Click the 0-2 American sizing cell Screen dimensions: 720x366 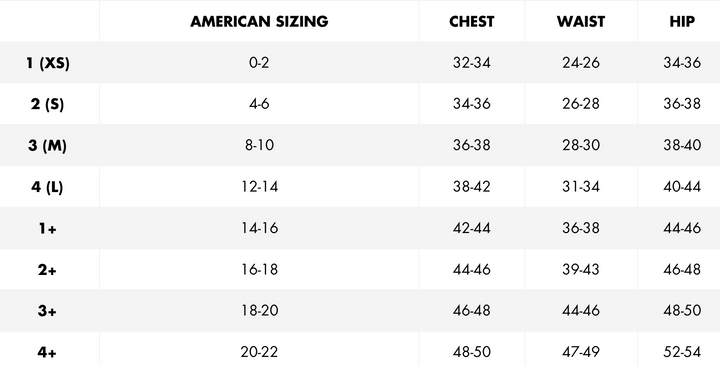[259, 62]
